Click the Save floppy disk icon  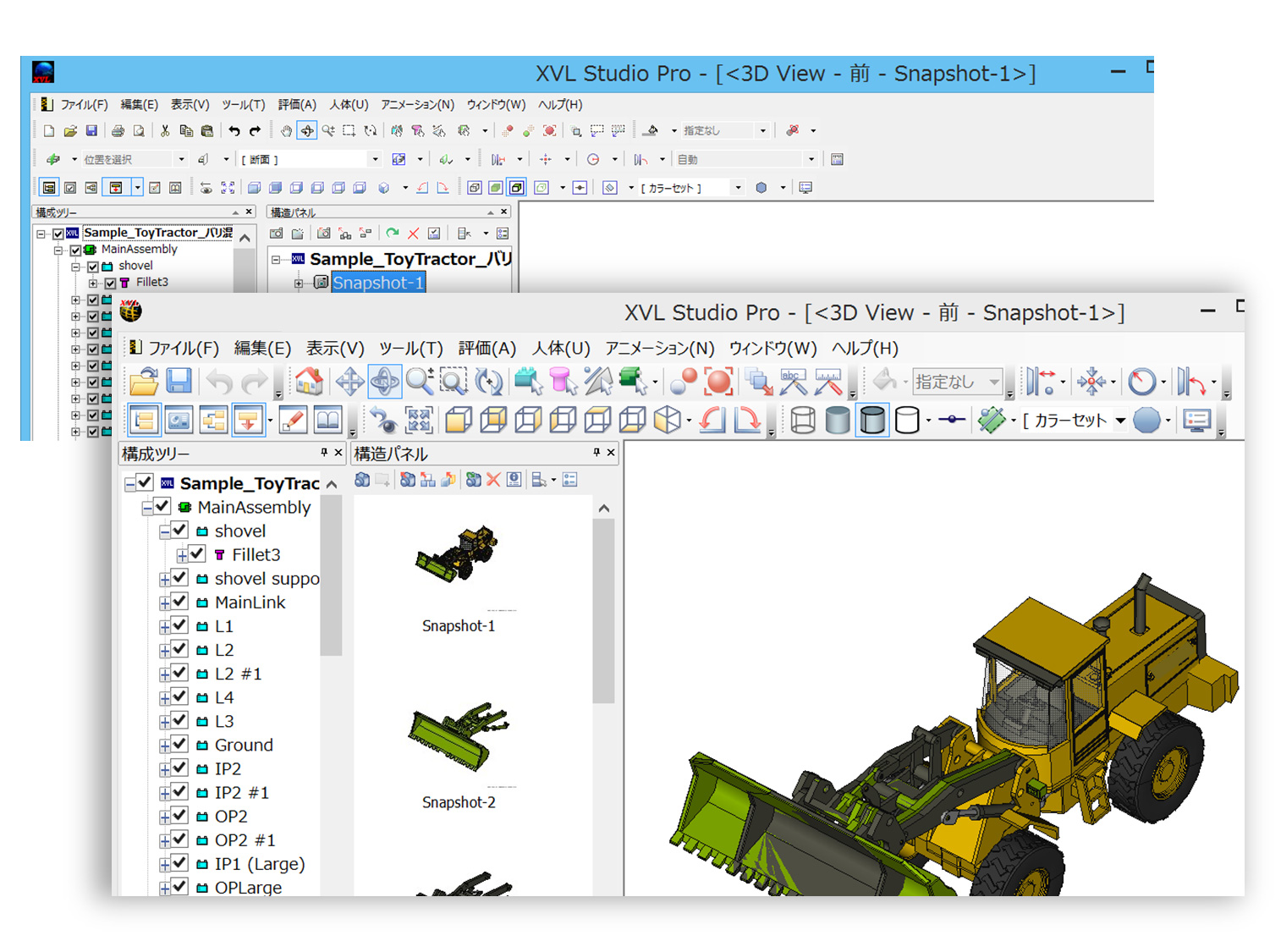pyautogui.click(x=179, y=382)
